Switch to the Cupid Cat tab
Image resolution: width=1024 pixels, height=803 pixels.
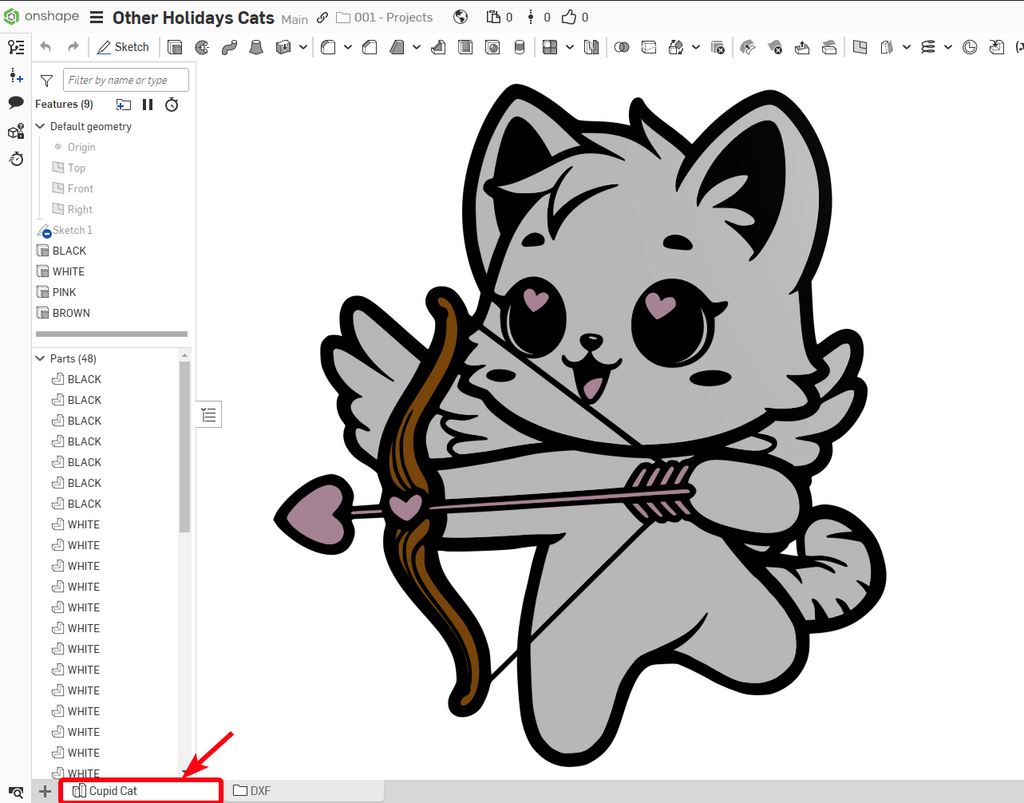point(141,791)
